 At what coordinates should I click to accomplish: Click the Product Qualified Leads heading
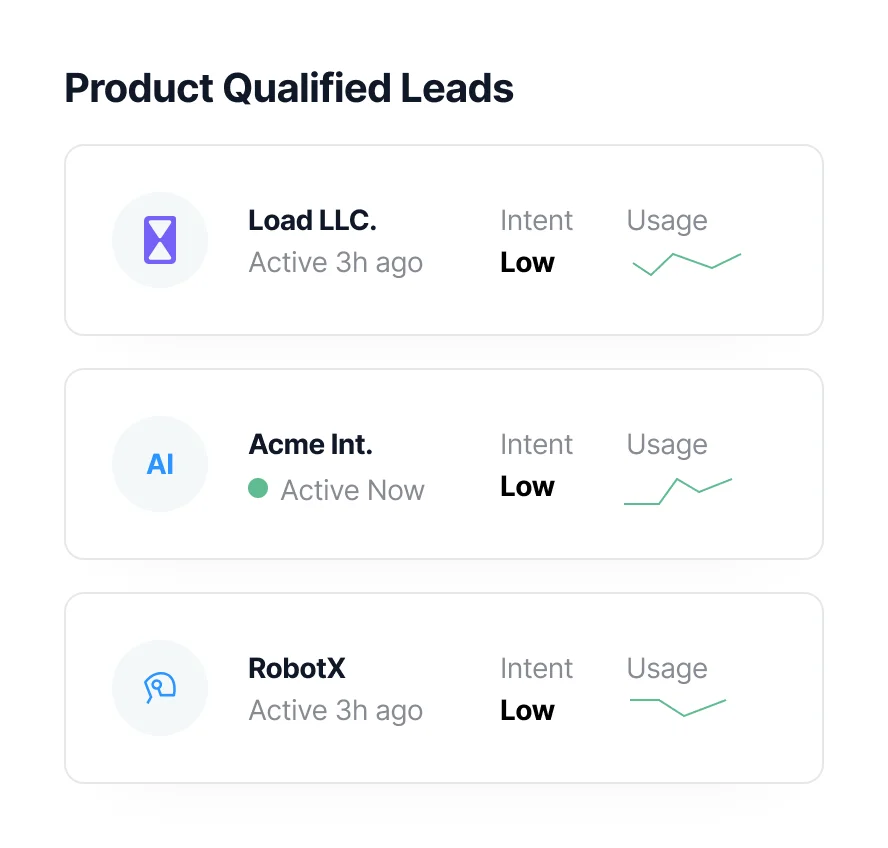(289, 89)
